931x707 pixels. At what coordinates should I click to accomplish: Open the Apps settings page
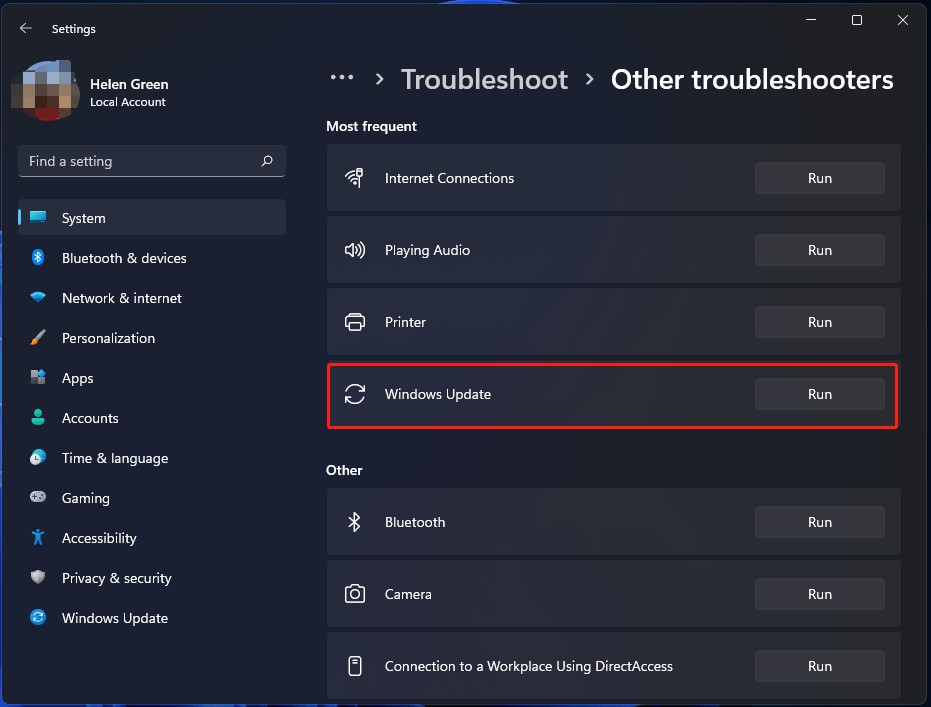(x=152, y=378)
